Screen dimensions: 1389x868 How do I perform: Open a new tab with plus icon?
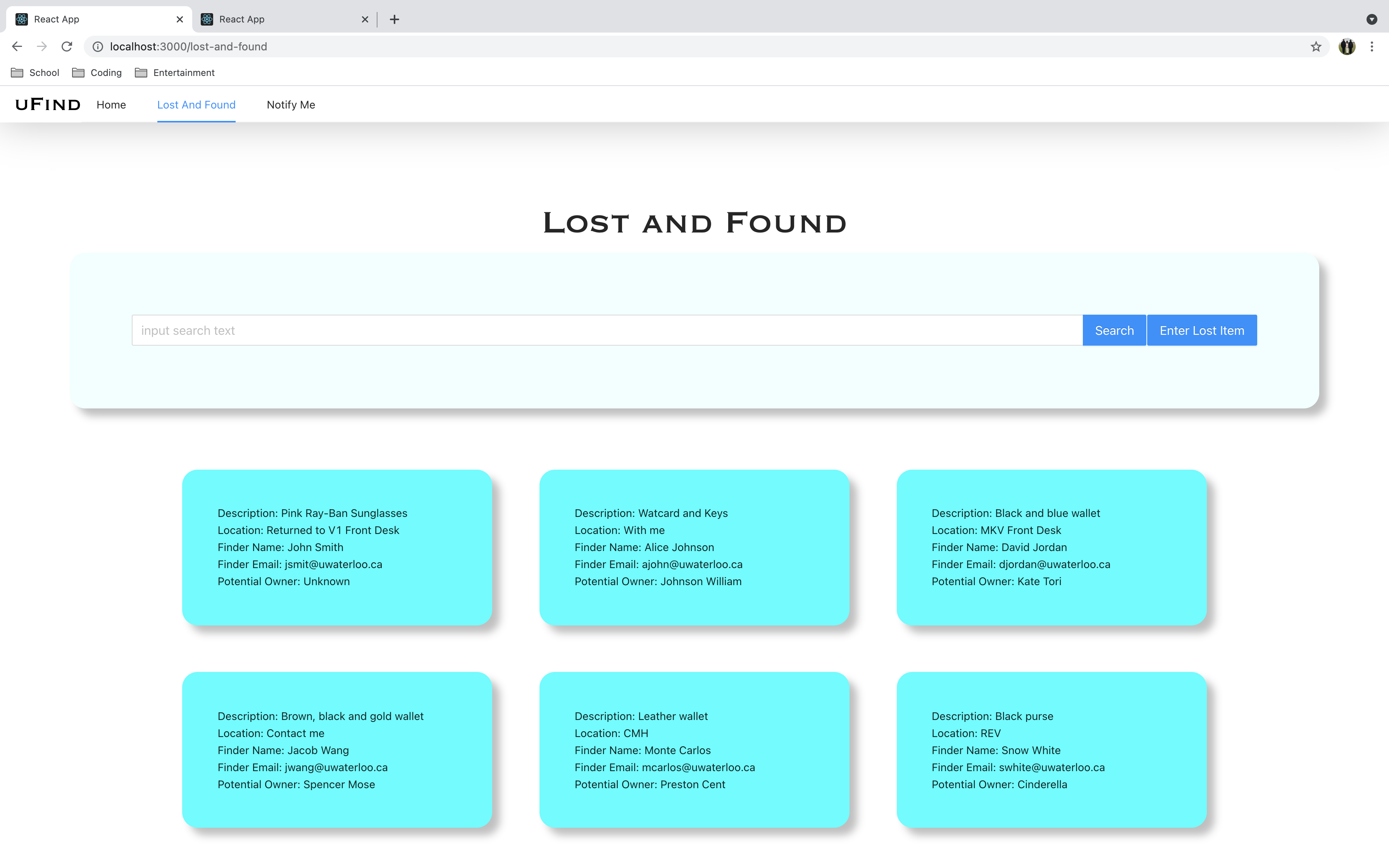tap(394, 19)
